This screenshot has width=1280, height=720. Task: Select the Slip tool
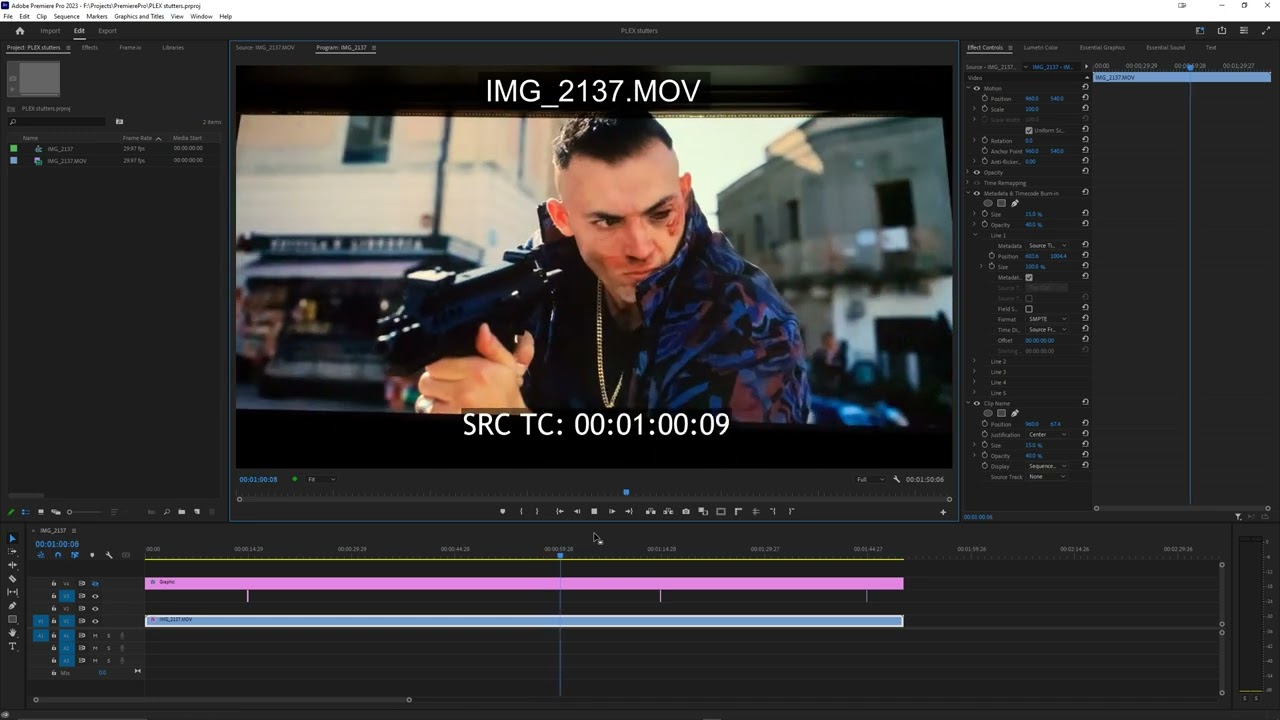click(x=12, y=592)
